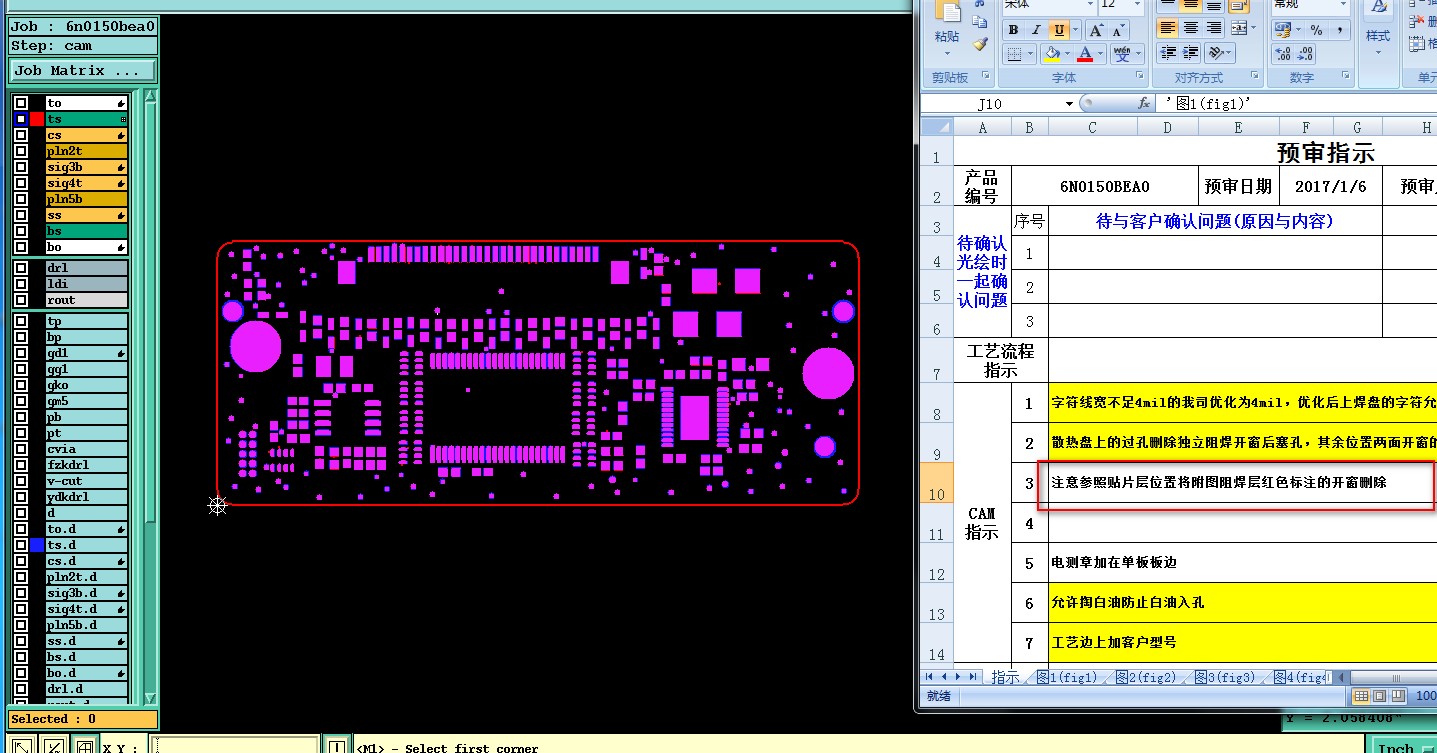This screenshot has height=753, width=1437.
Task: Toggle checkbox for the 'v-cut' layer
Action: tap(21, 481)
